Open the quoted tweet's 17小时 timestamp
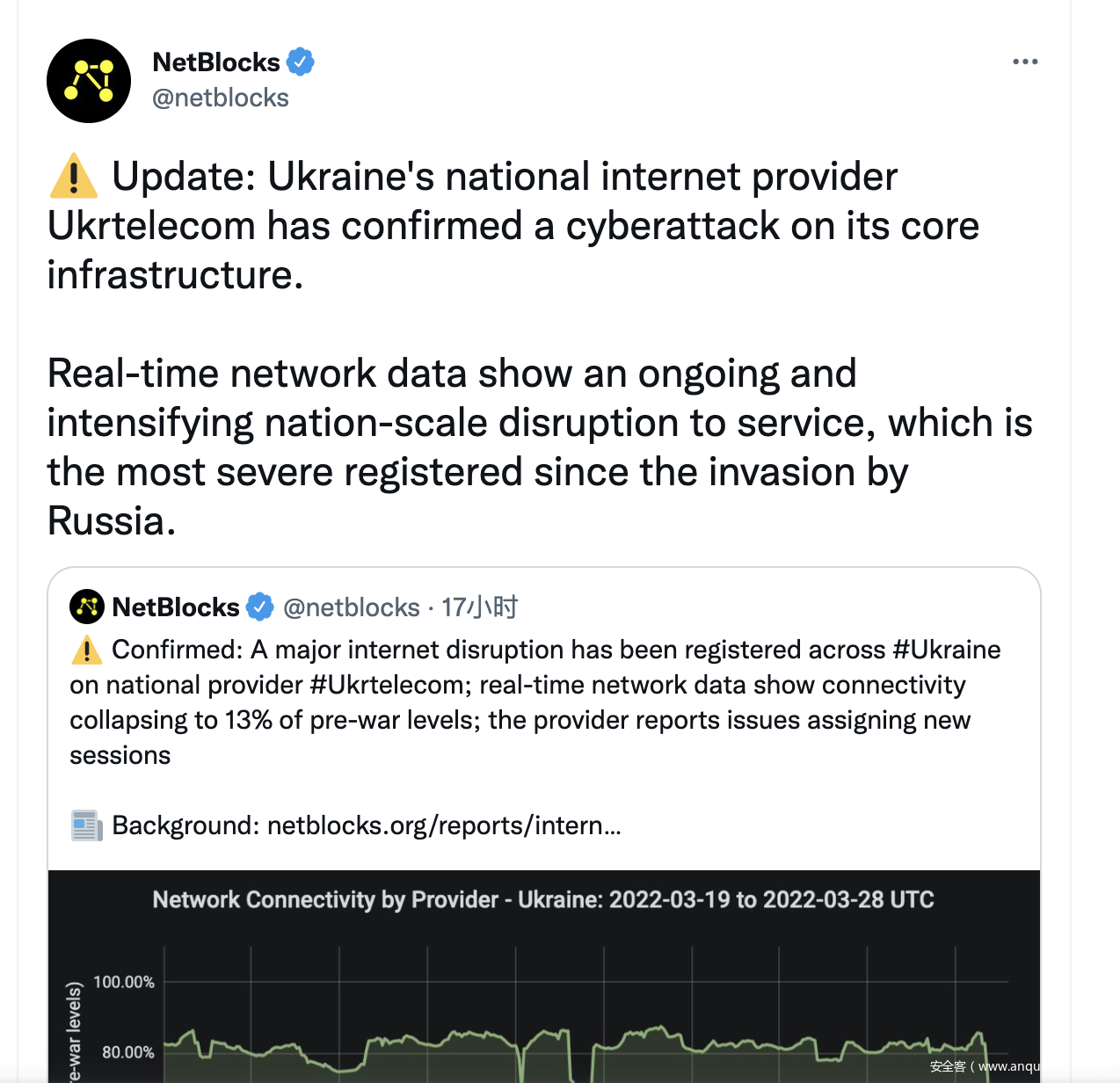1120x1083 pixels. (x=479, y=607)
